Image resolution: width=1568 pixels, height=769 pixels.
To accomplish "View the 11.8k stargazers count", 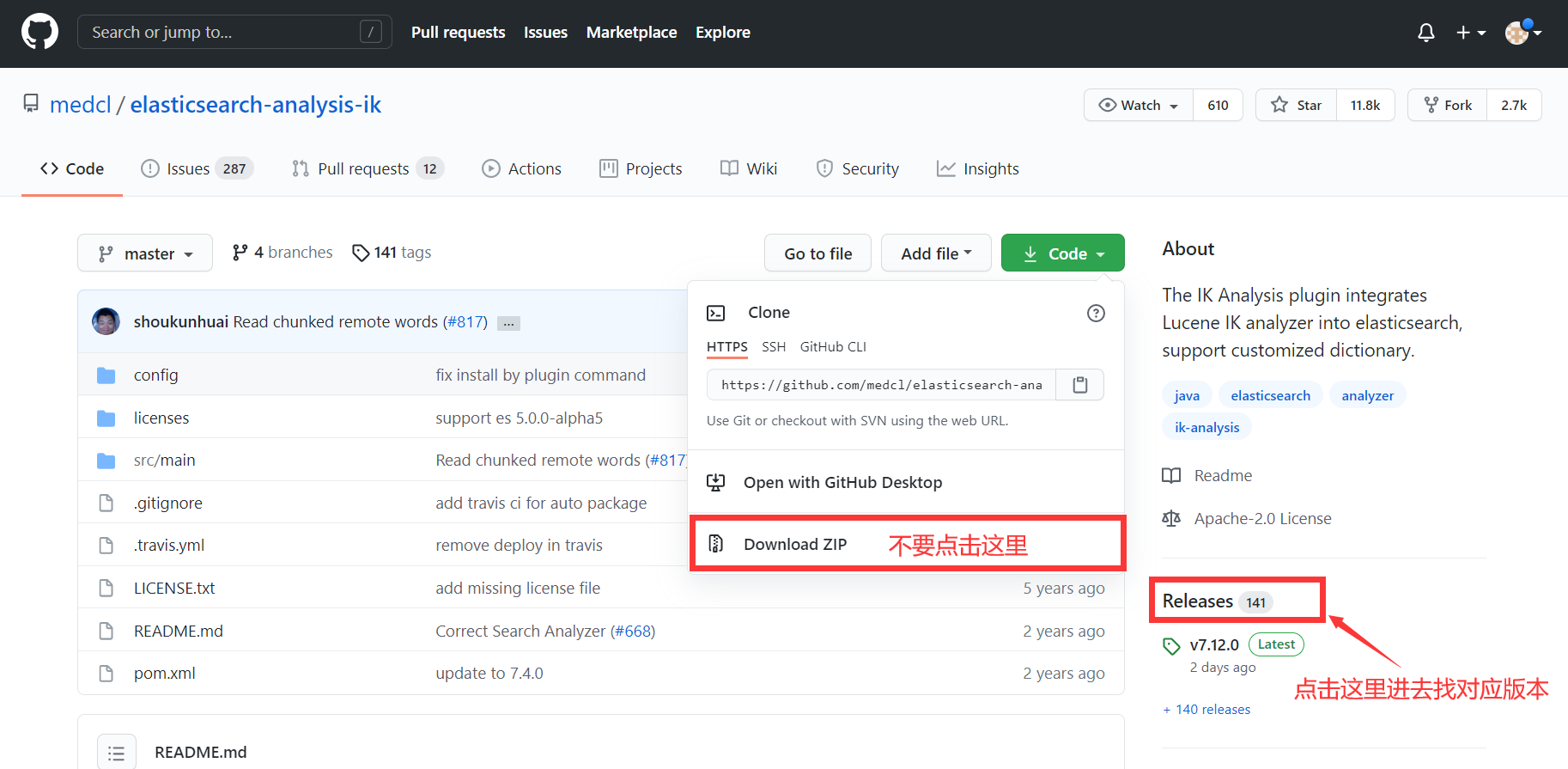I will pyautogui.click(x=1365, y=105).
